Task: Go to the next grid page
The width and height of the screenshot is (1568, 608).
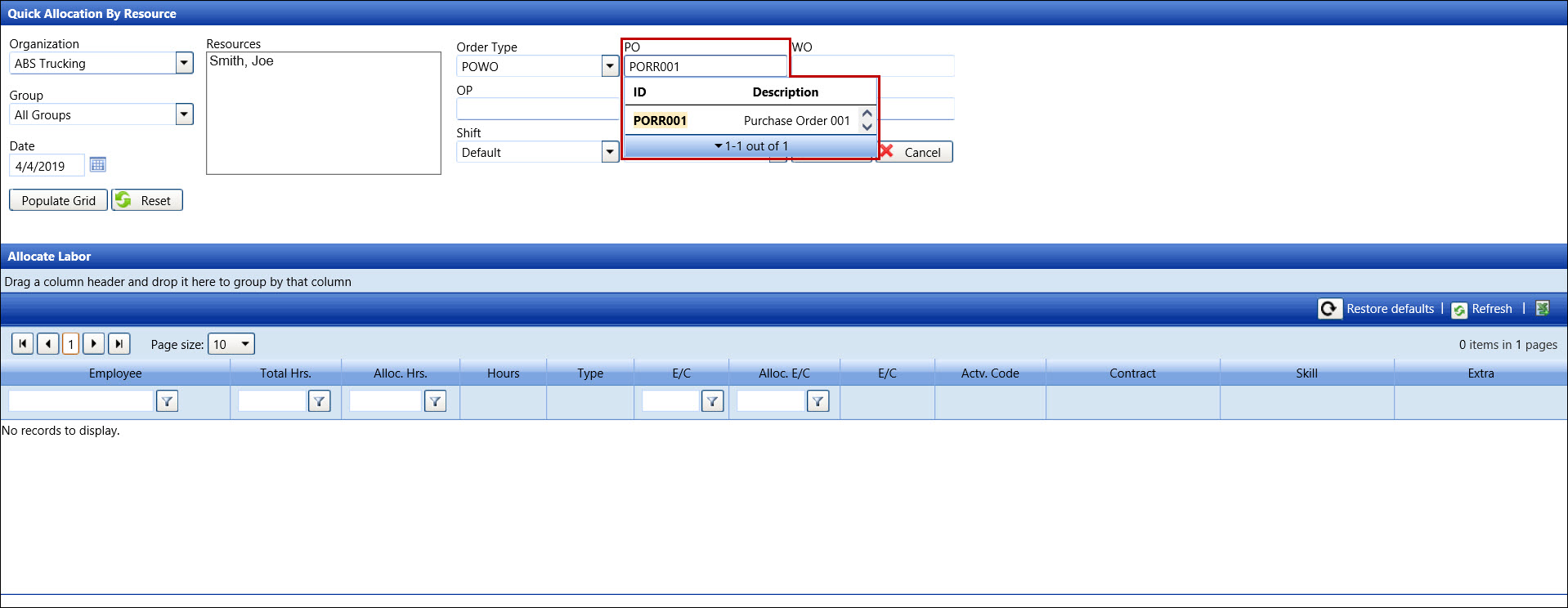Action: 94,344
